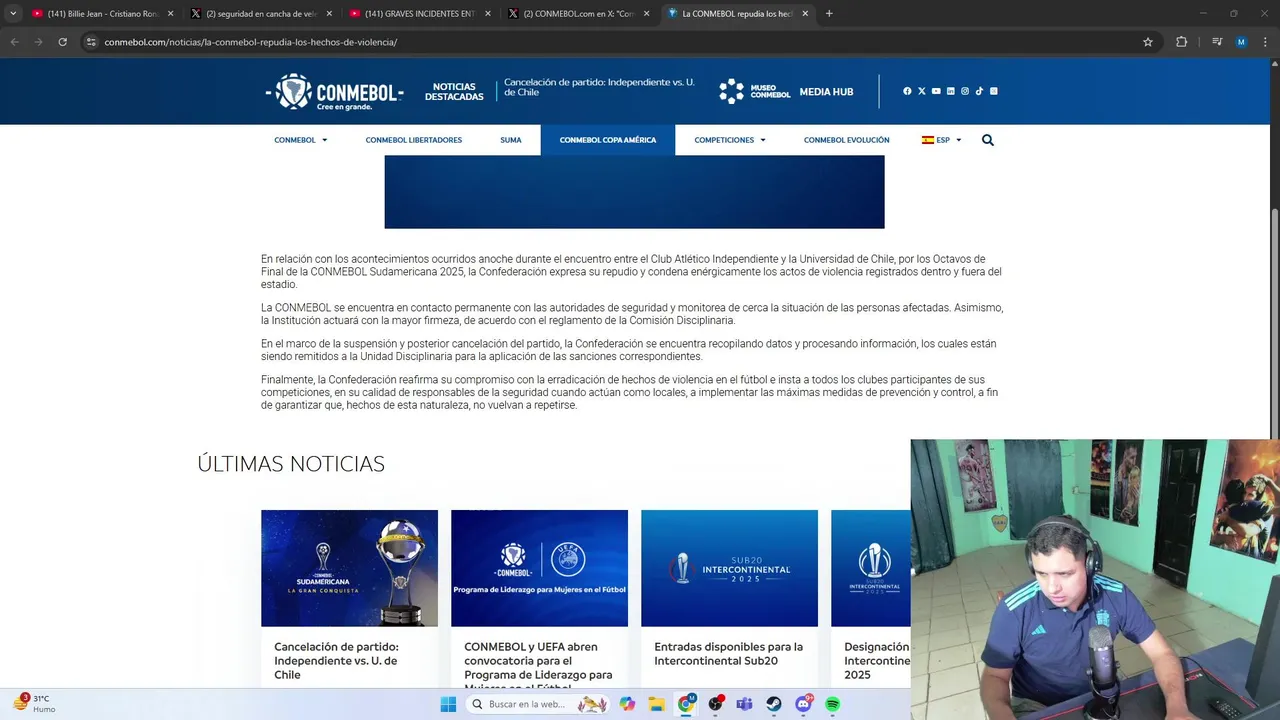1280x720 pixels.
Task: Open ESP language selector dropdown
Action: [x=942, y=140]
